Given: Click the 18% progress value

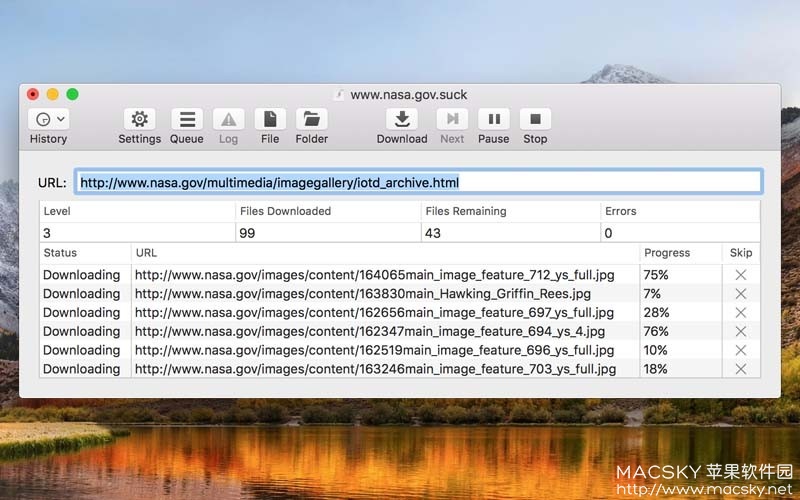Looking at the screenshot, I should pyautogui.click(x=655, y=369).
